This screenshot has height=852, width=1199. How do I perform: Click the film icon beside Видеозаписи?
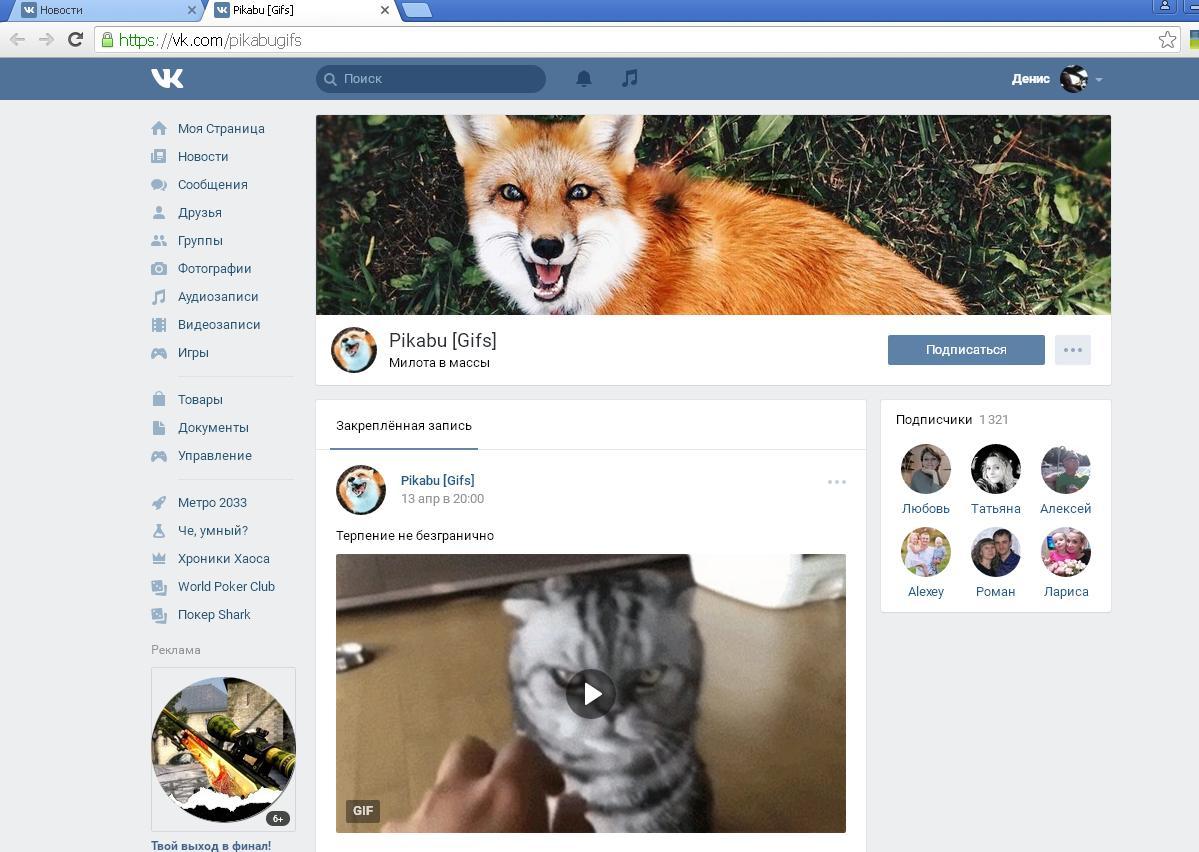pyautogui.click(x=158, y=324)
